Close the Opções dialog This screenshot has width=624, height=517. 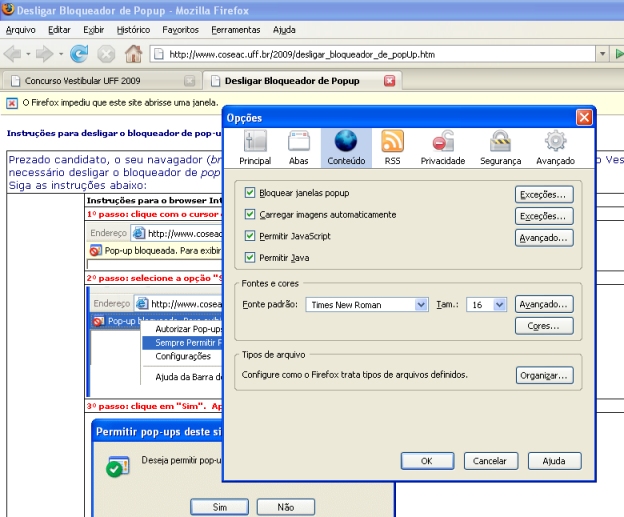[x=584, y=117]
